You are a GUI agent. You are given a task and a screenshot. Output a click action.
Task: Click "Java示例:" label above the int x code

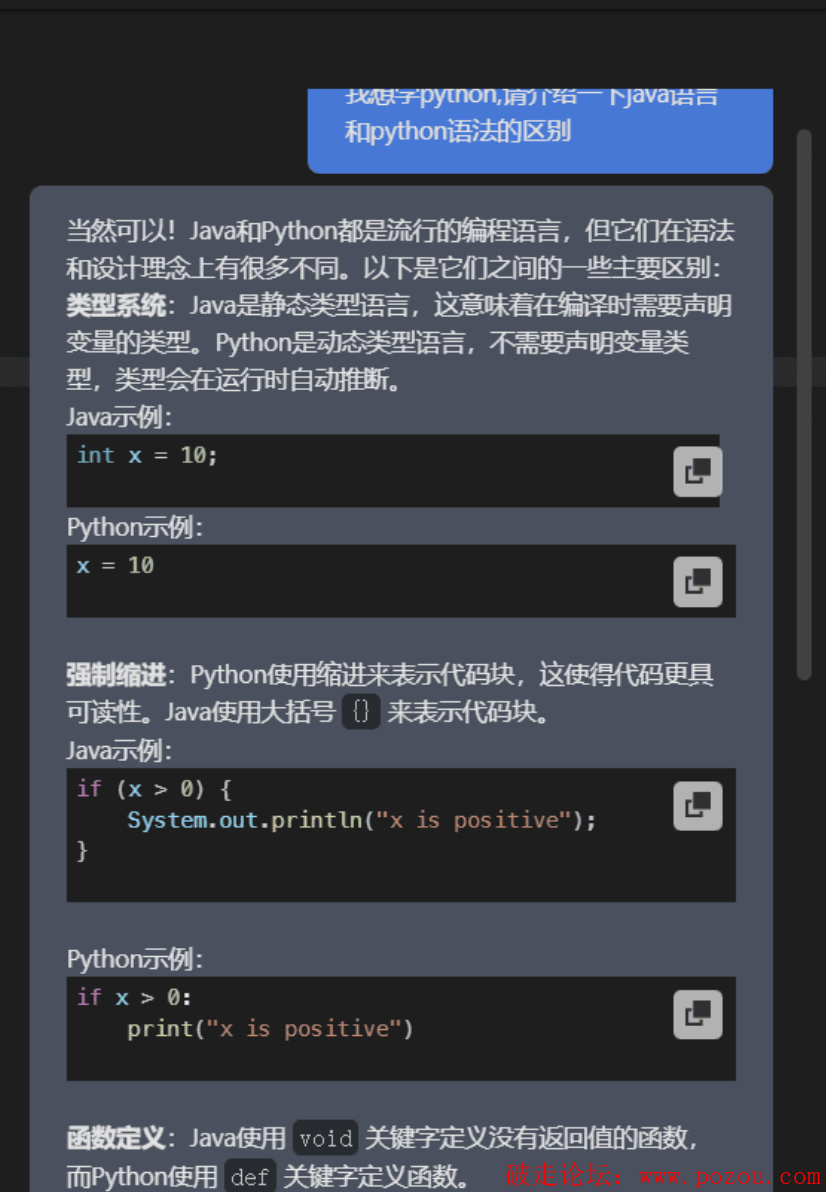click(x=119, y=417)
